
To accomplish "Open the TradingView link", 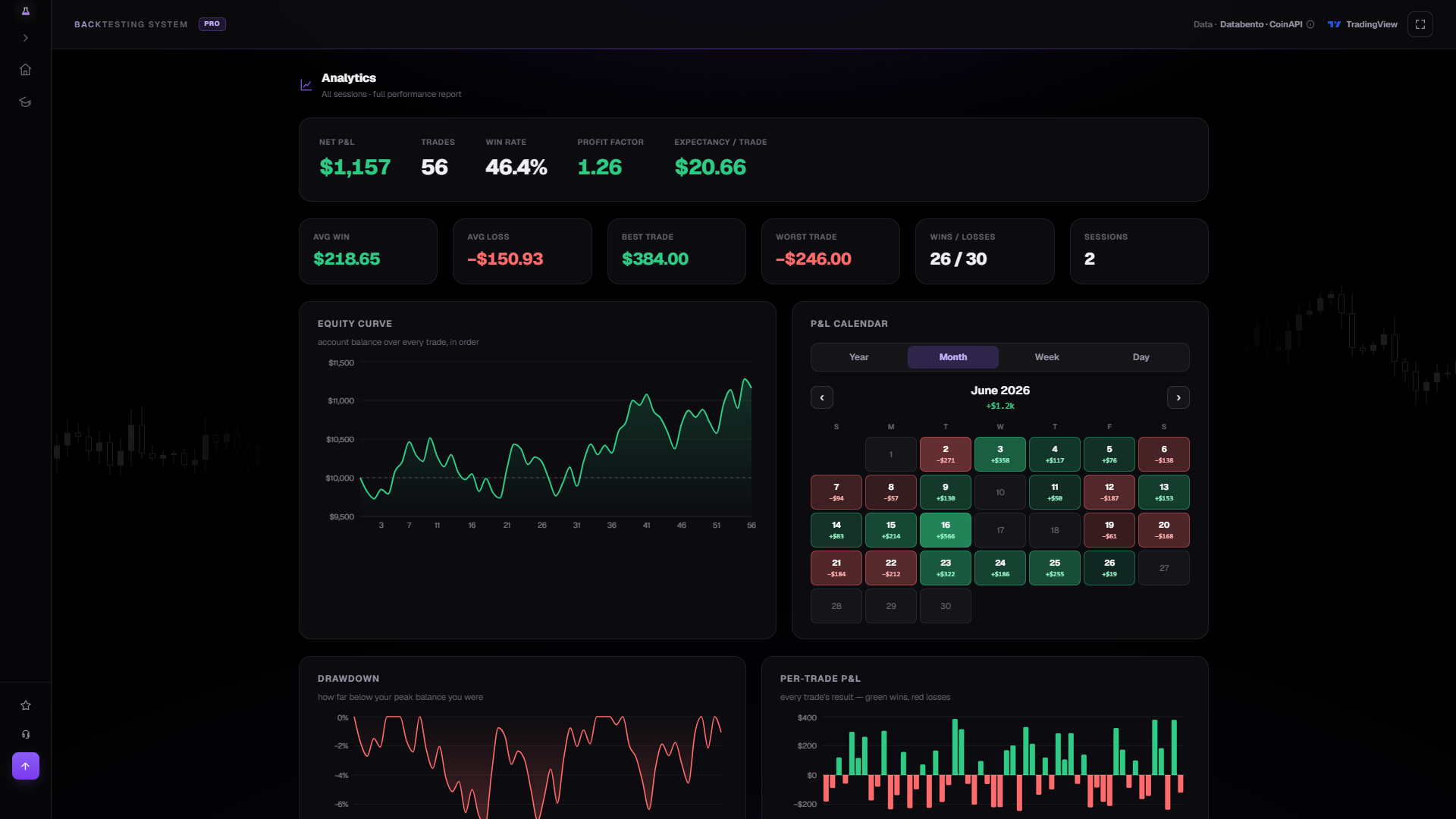I will click(1363, 24).
